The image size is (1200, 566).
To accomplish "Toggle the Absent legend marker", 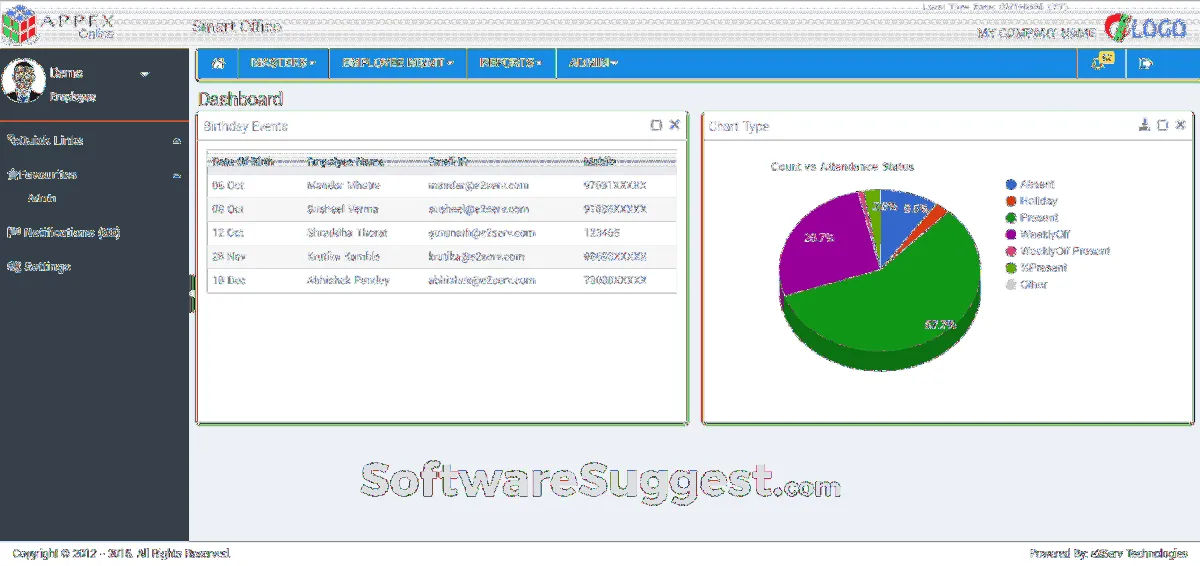I will tap(1011, 185).
